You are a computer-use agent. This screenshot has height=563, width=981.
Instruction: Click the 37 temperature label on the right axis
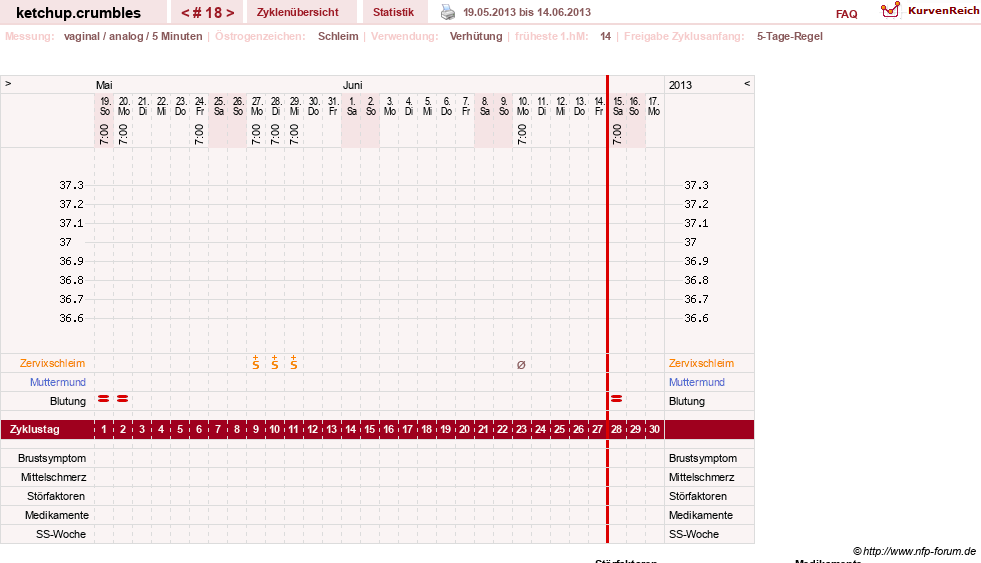coord(690,242)
